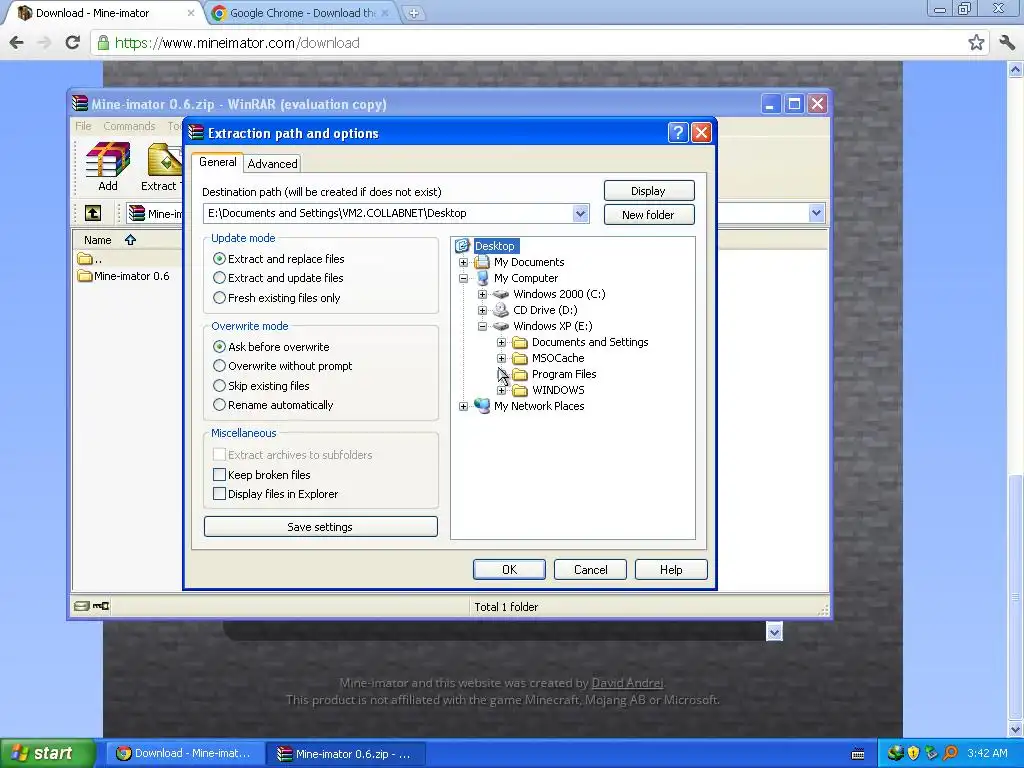Click the bookmark star icon in Chrome
Viewport: 1024px width, 768px height.
pyautogui.click(x=976, y=42)
